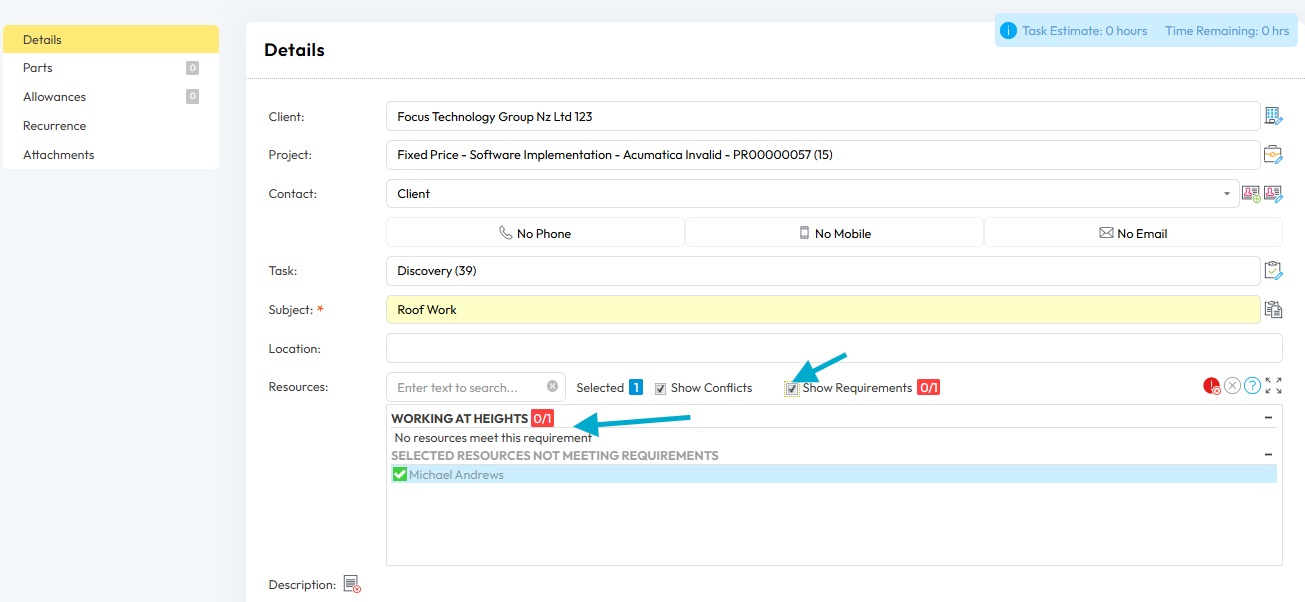This screenshot has width=1305, height=602.
Task: Click the add new contact icon
Action: point(1251,194)
